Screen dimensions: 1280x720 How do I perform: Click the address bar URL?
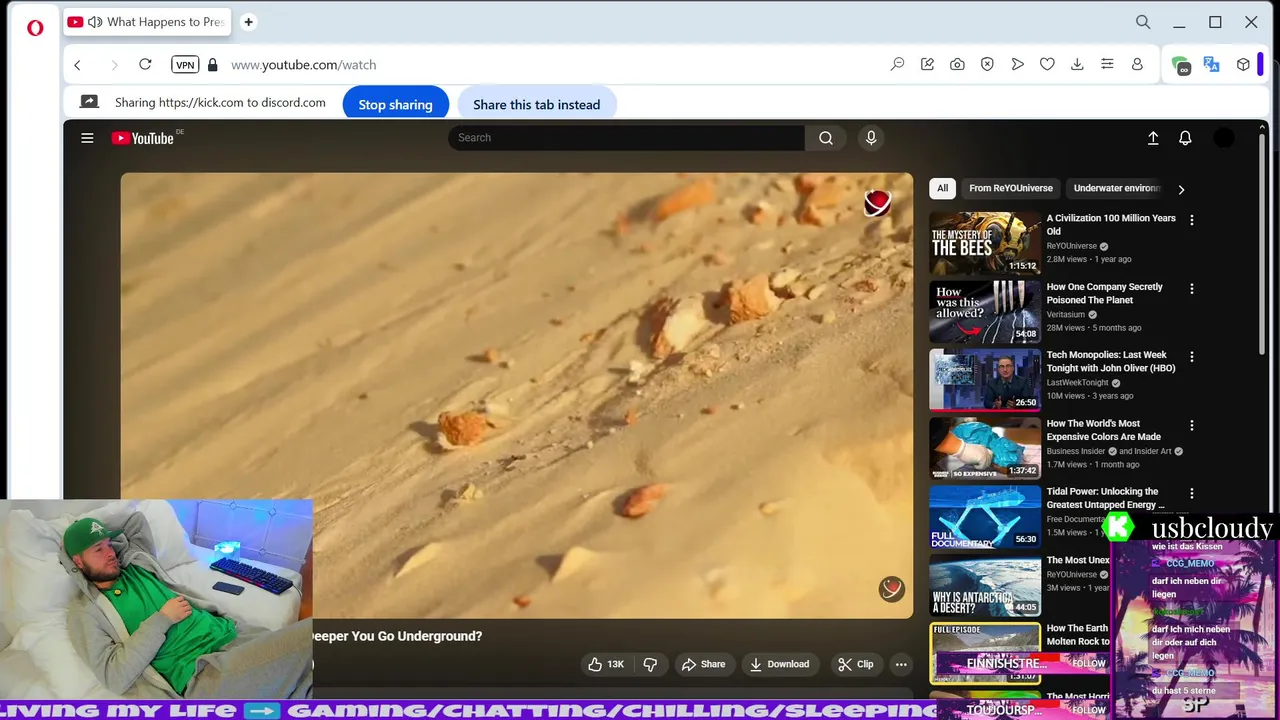[x=304, y=65]
